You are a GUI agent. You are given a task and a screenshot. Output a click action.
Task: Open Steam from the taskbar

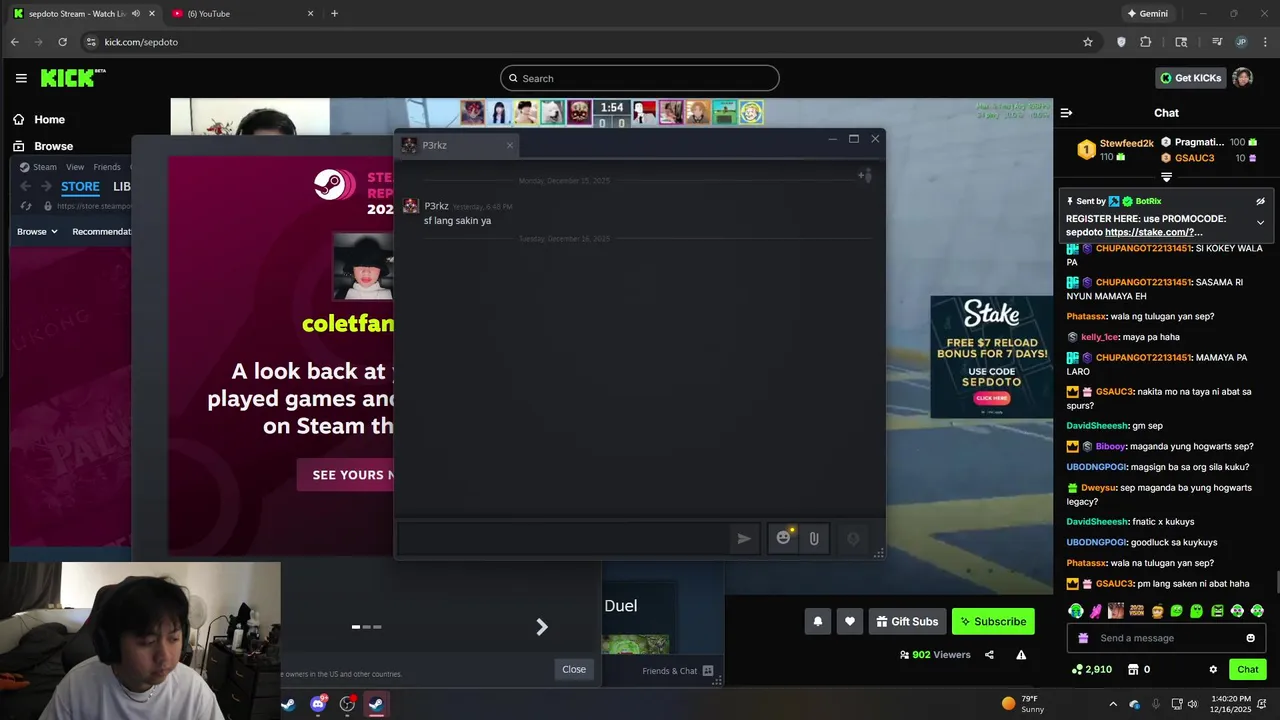click(x=376, y=704)
